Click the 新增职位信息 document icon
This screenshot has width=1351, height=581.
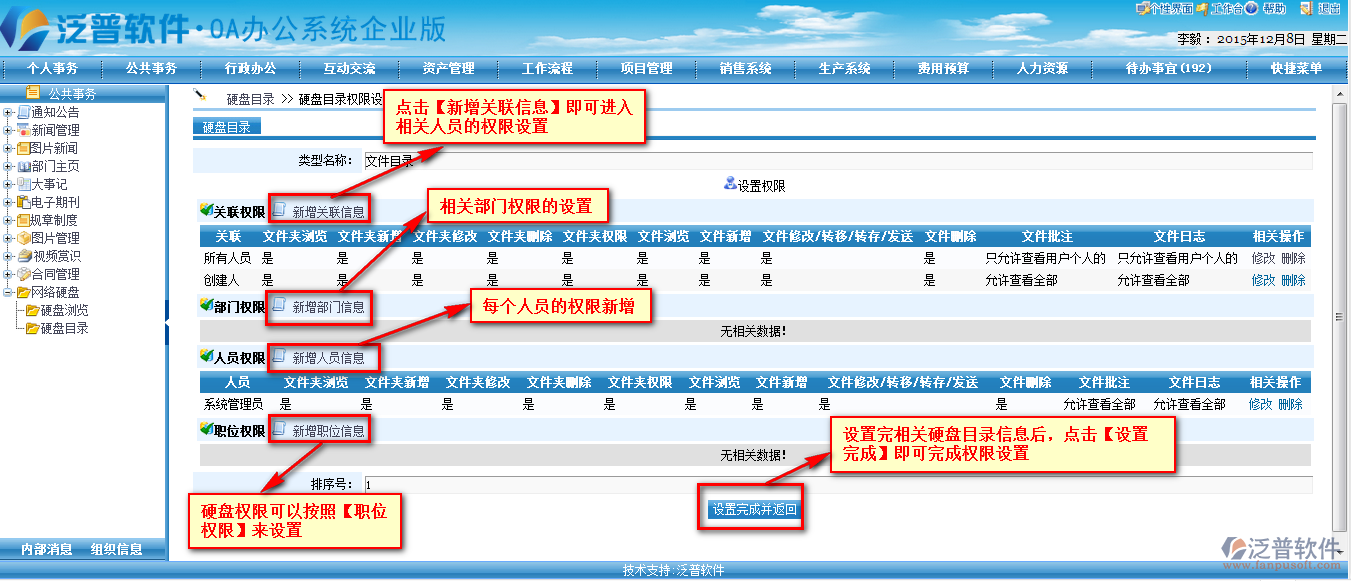click(x=280, y=430)
